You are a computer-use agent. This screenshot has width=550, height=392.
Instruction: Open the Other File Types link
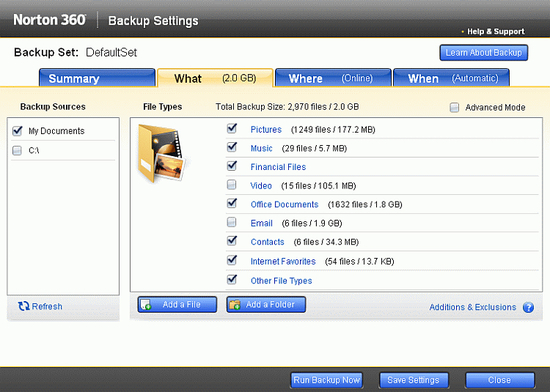tap(281, 281)
